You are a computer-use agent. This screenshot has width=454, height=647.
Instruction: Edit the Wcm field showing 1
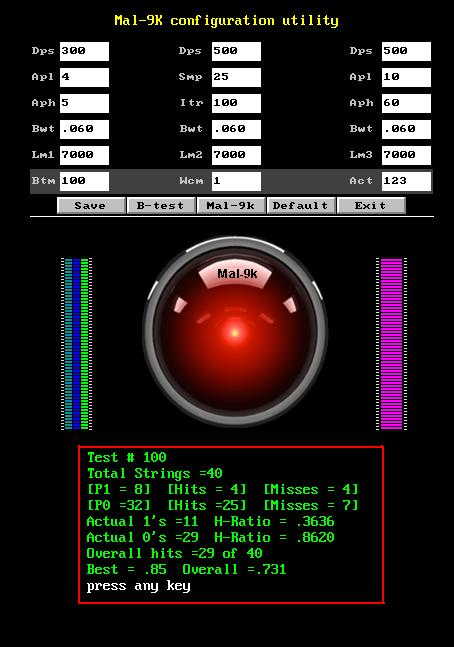point(236,181)
